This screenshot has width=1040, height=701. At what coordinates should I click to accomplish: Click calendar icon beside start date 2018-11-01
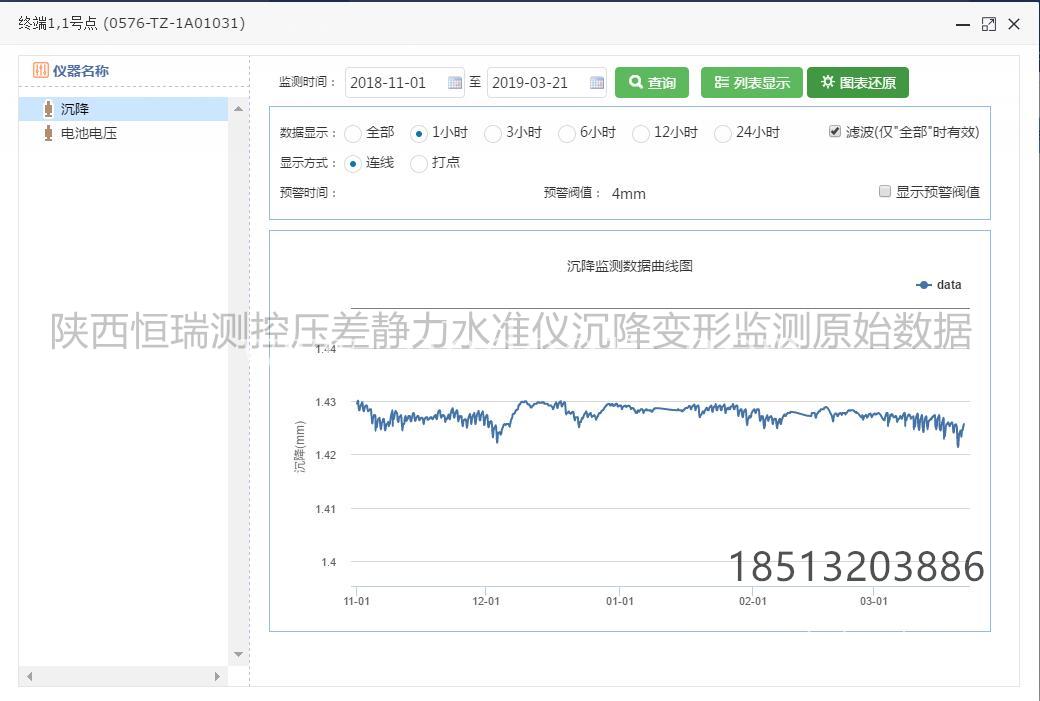click(x=454, y=83)
